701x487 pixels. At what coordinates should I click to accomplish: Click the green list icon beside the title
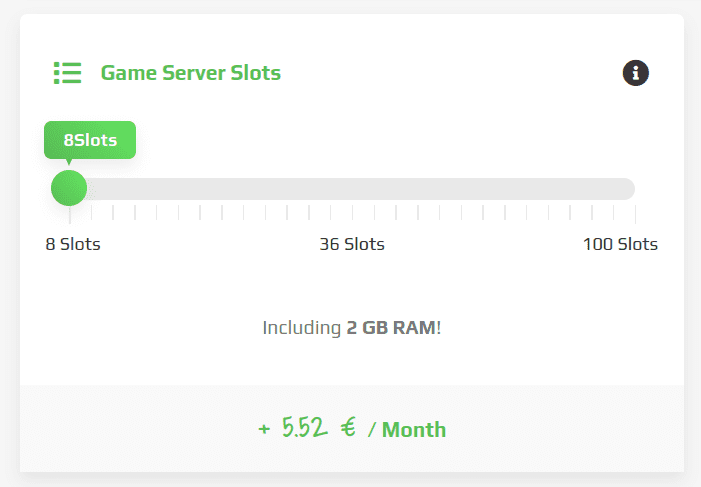(67, 73)
